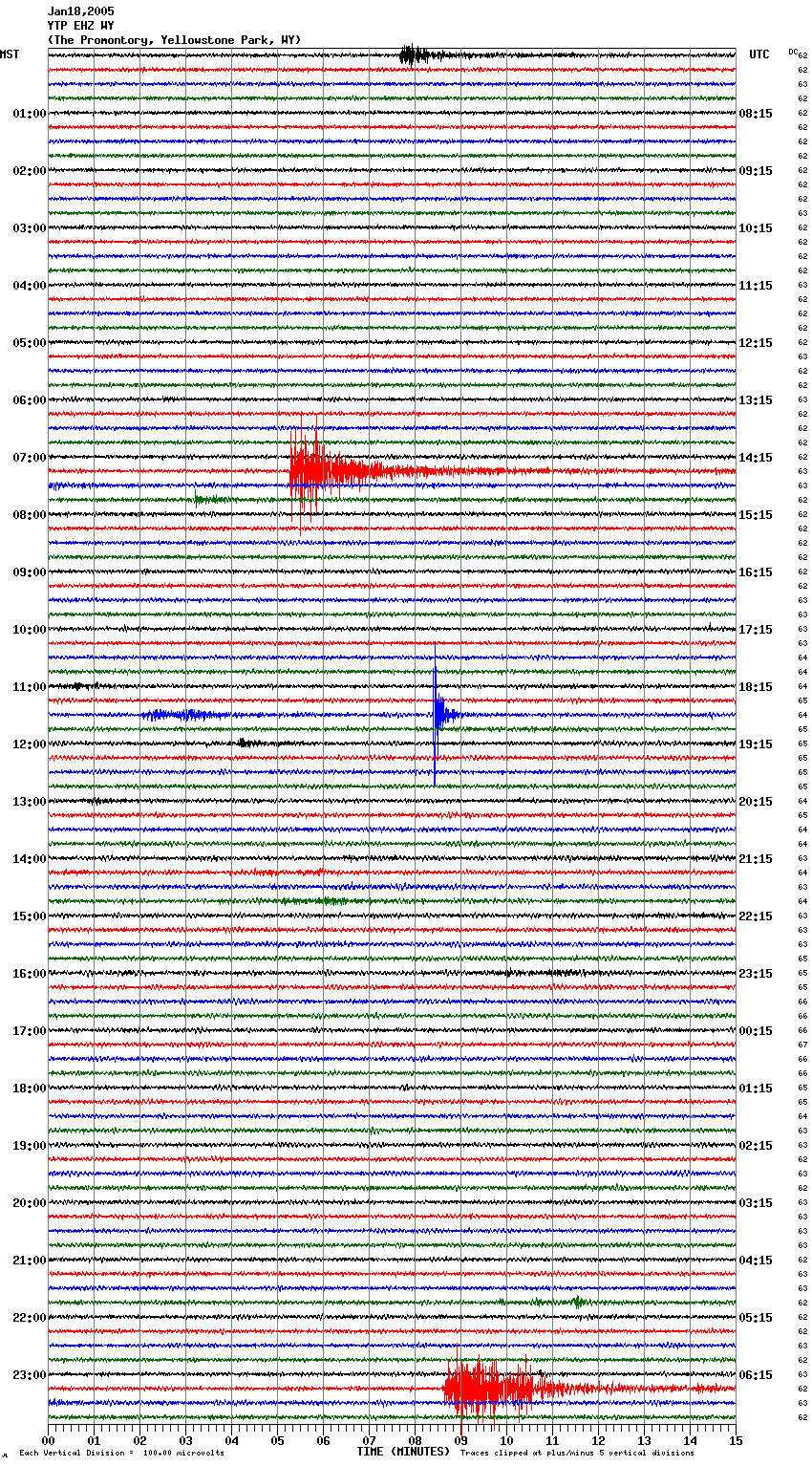
Task: Click the 03:15 UTC time label
Action: pos(756,1203)
